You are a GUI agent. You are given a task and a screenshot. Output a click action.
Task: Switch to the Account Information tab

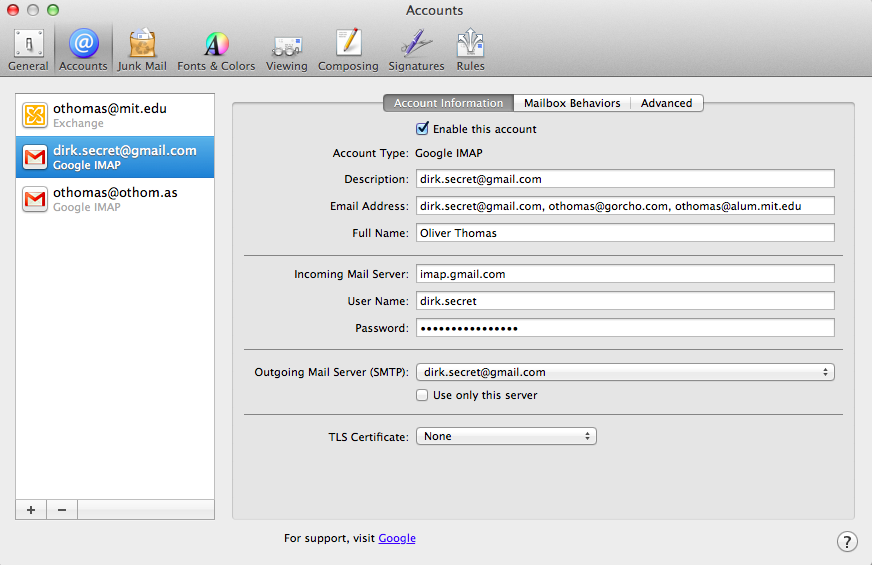click(x=448, y=103)
